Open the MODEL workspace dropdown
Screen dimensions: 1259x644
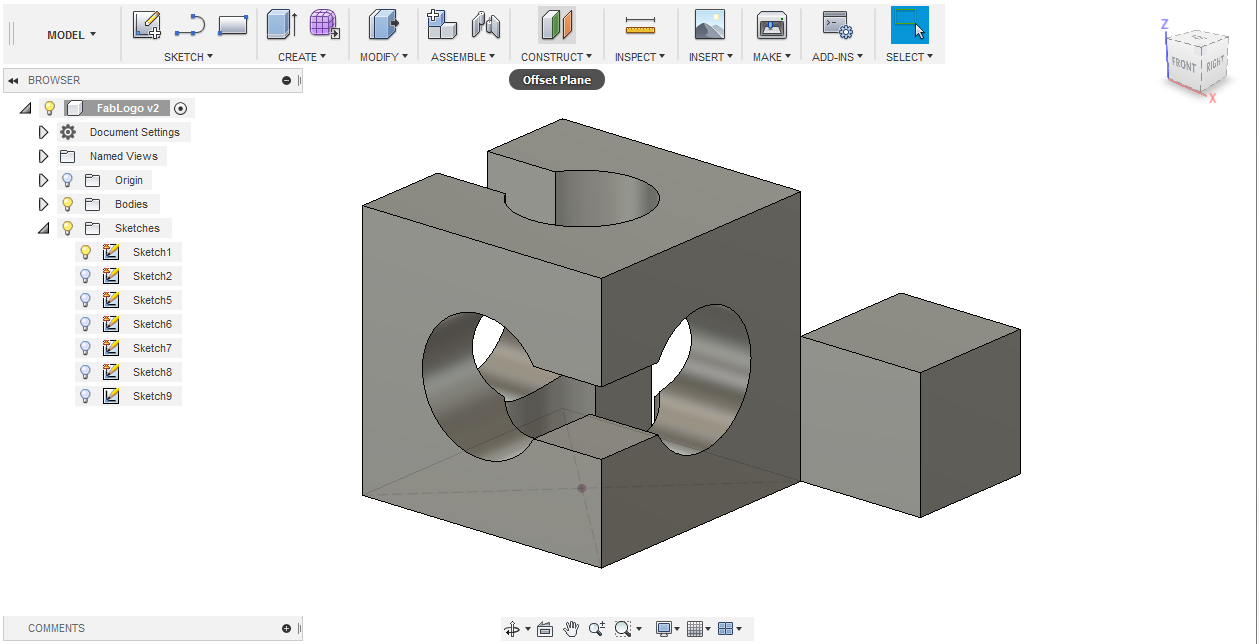pos(71,35)
